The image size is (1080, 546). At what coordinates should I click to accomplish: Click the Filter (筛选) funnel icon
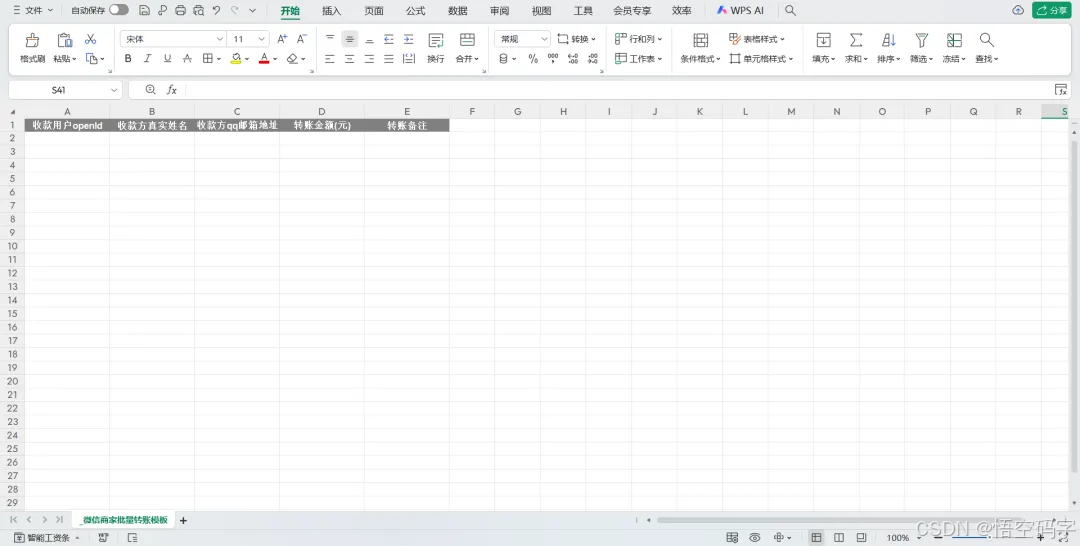click(x=922, y=40)
